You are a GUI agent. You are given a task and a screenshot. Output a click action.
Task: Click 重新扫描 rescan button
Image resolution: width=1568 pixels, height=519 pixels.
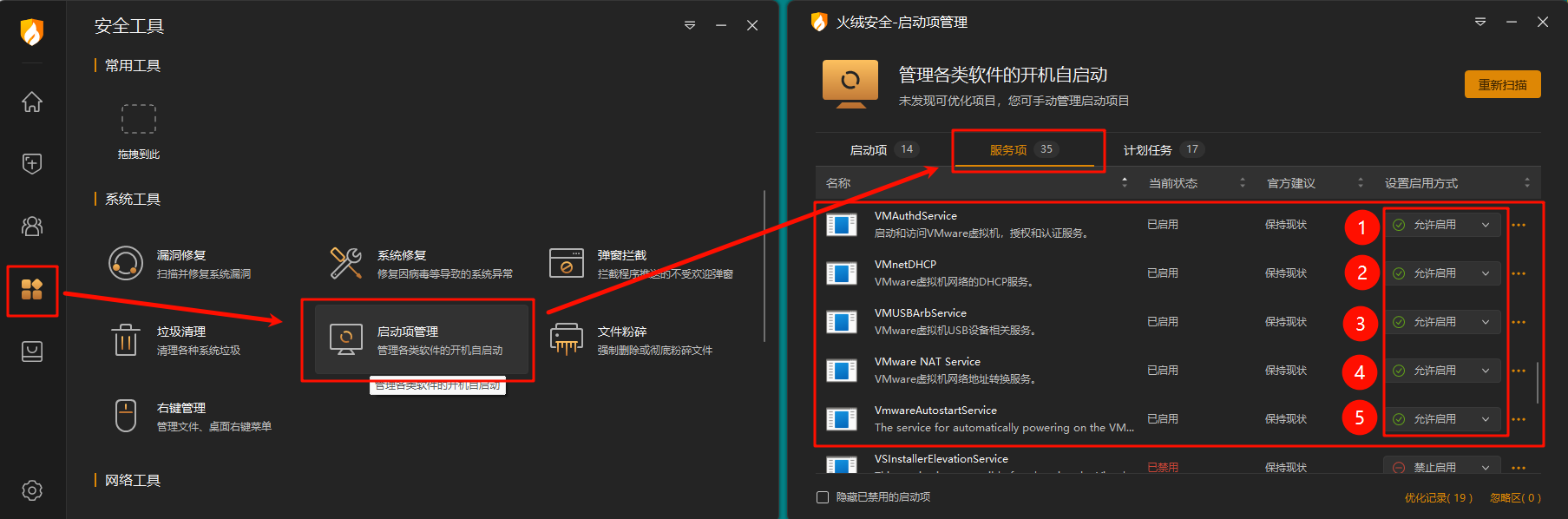click(1503, 84)
